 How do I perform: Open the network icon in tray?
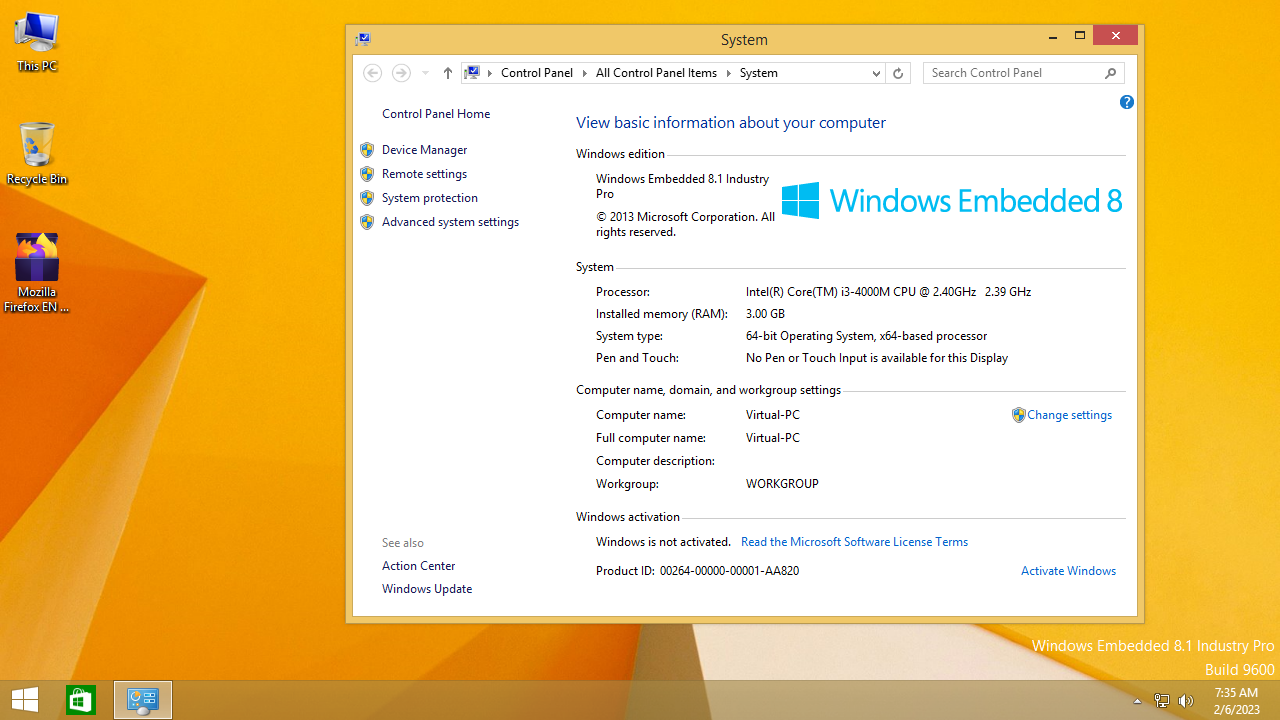pyautogui.click(x=1161, y=701)
